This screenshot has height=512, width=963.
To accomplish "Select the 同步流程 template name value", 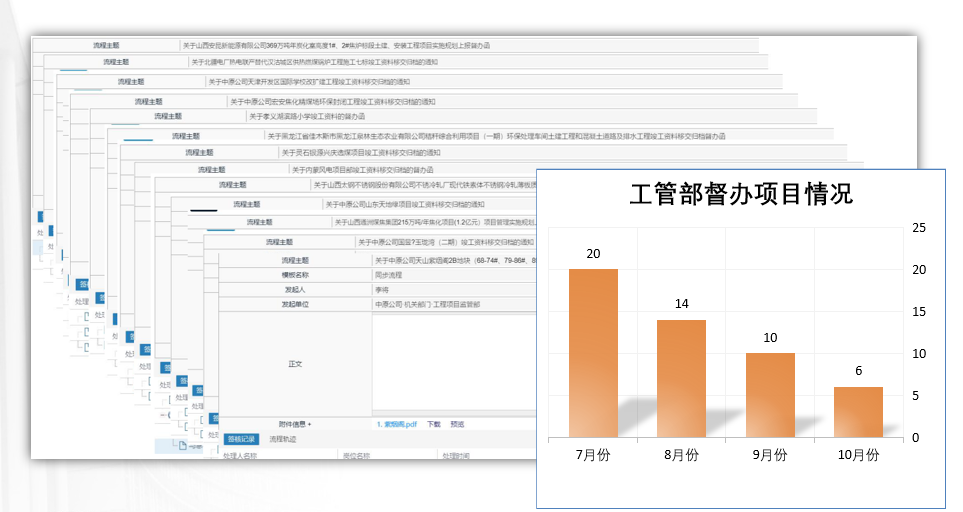I will click(388, 275).
